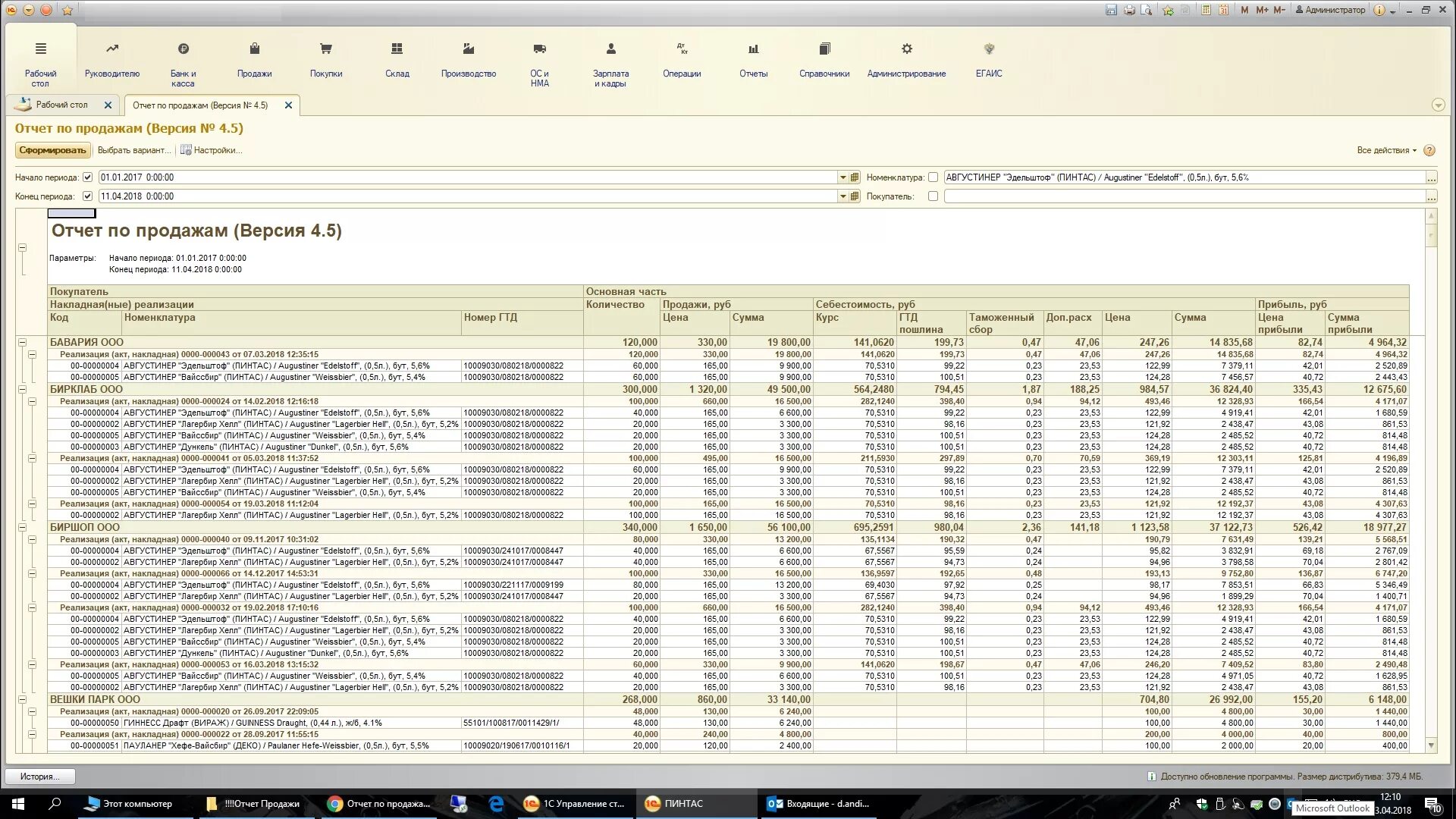Click the favorites star at top left
Viewport: 1456px width, 819px height.
[67, 10]
